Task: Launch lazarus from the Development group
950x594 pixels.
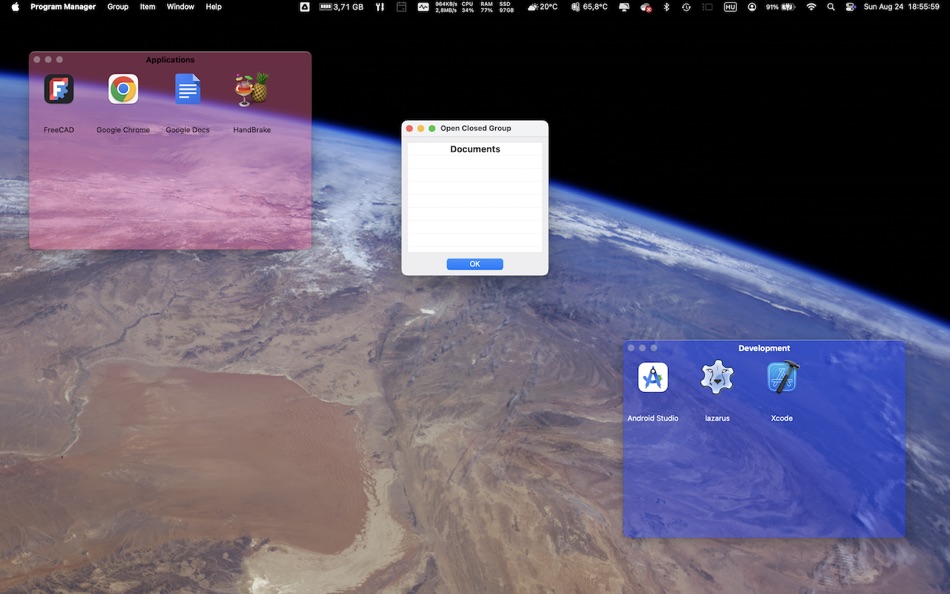Action: [717, 377]
